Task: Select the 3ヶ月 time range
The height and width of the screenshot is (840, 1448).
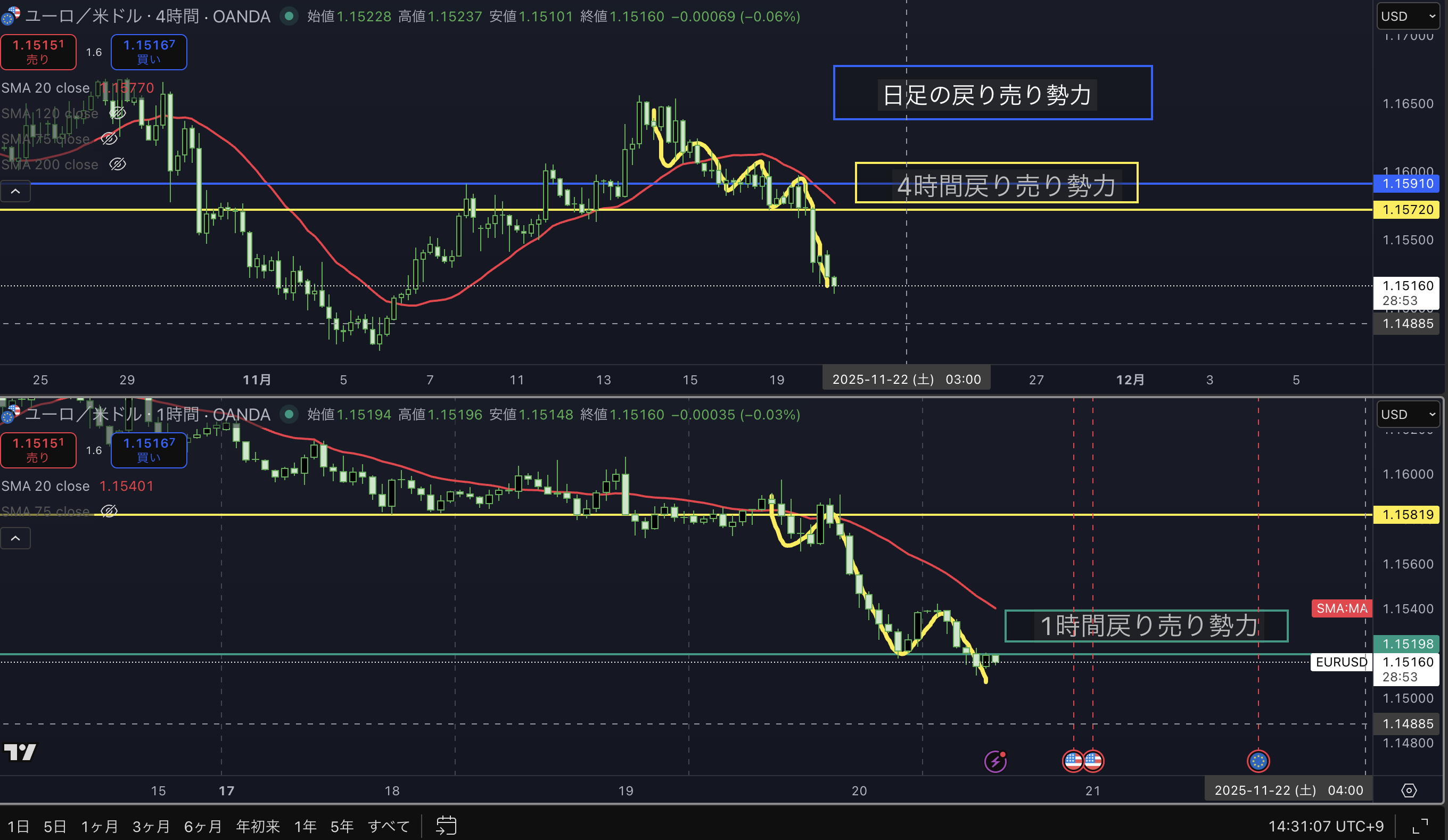Action: click(151, 826)
